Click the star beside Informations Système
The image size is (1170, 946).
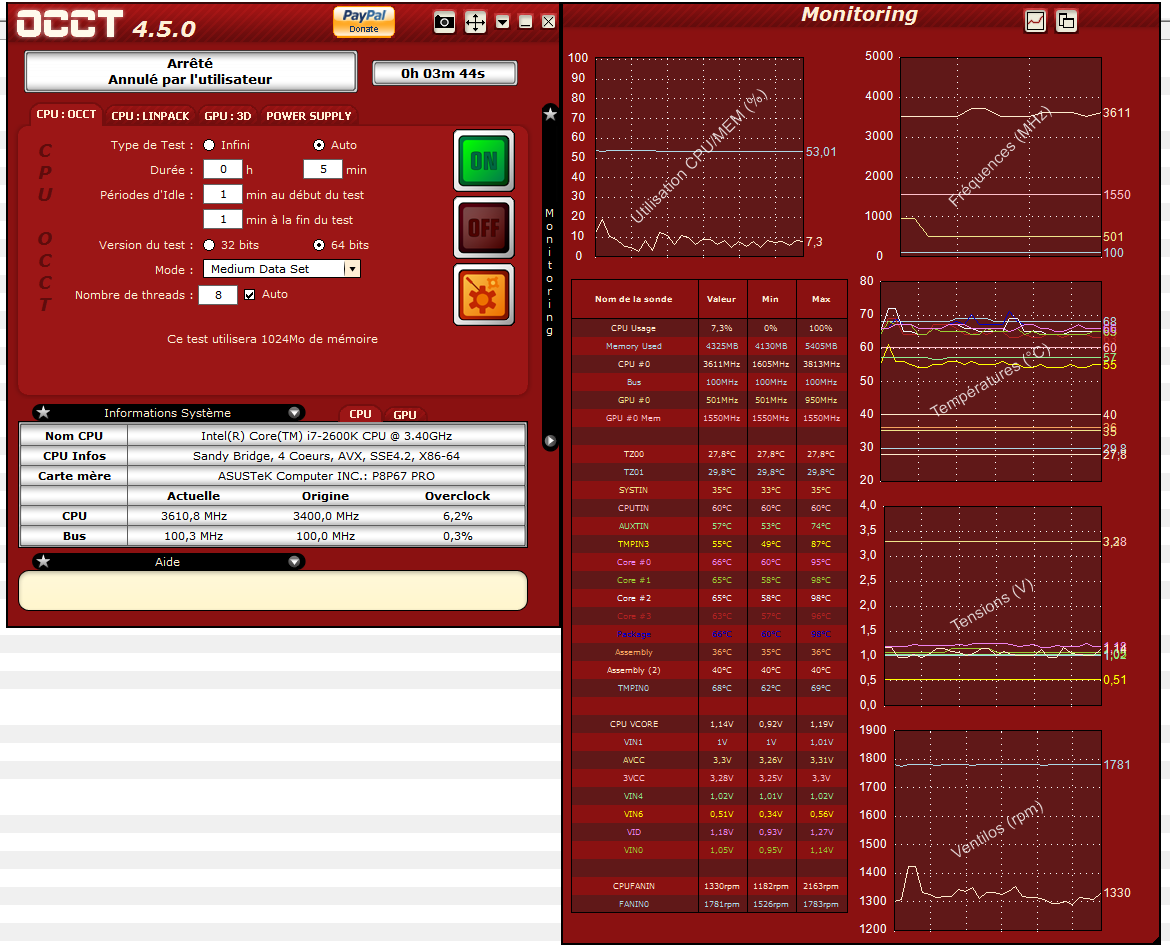[43, 413]
